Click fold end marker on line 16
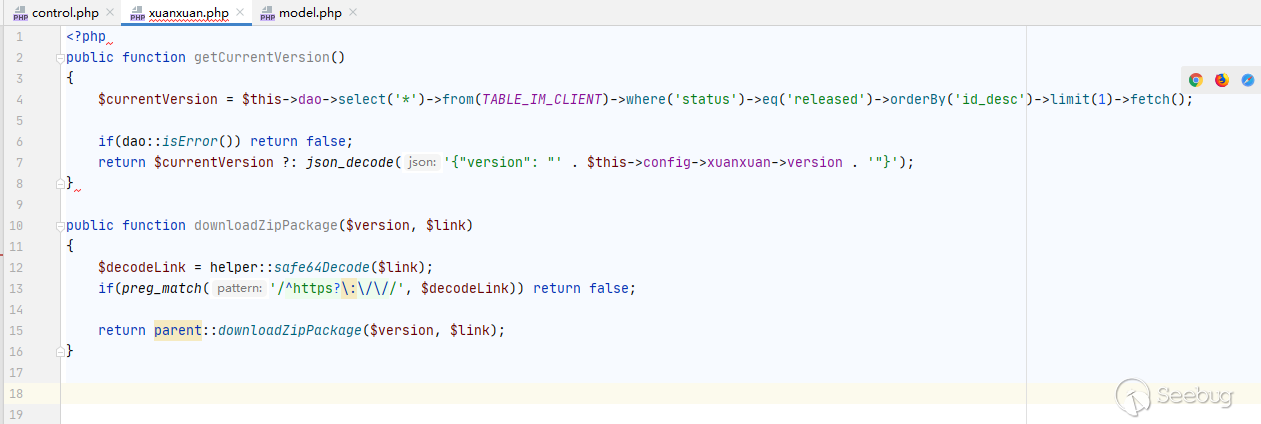 pyautogui.click(x=60, y=351)
